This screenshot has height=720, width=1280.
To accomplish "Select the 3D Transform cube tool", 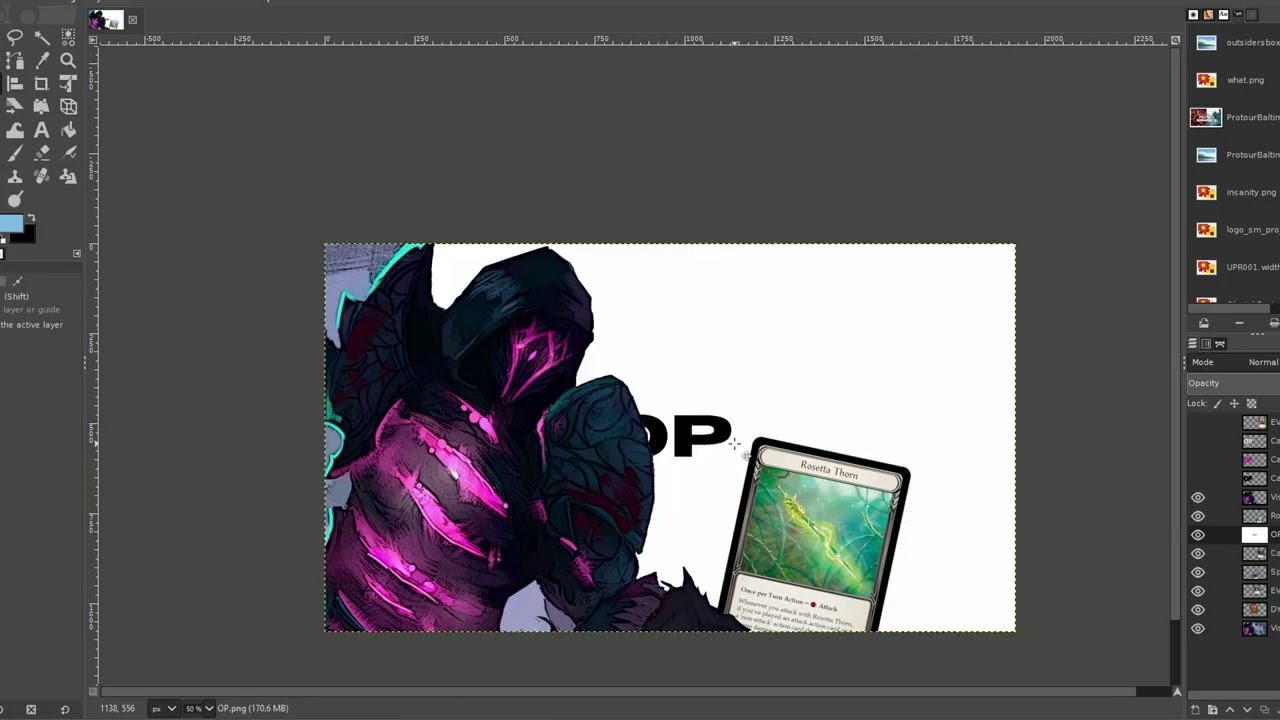I will point(68,107).
